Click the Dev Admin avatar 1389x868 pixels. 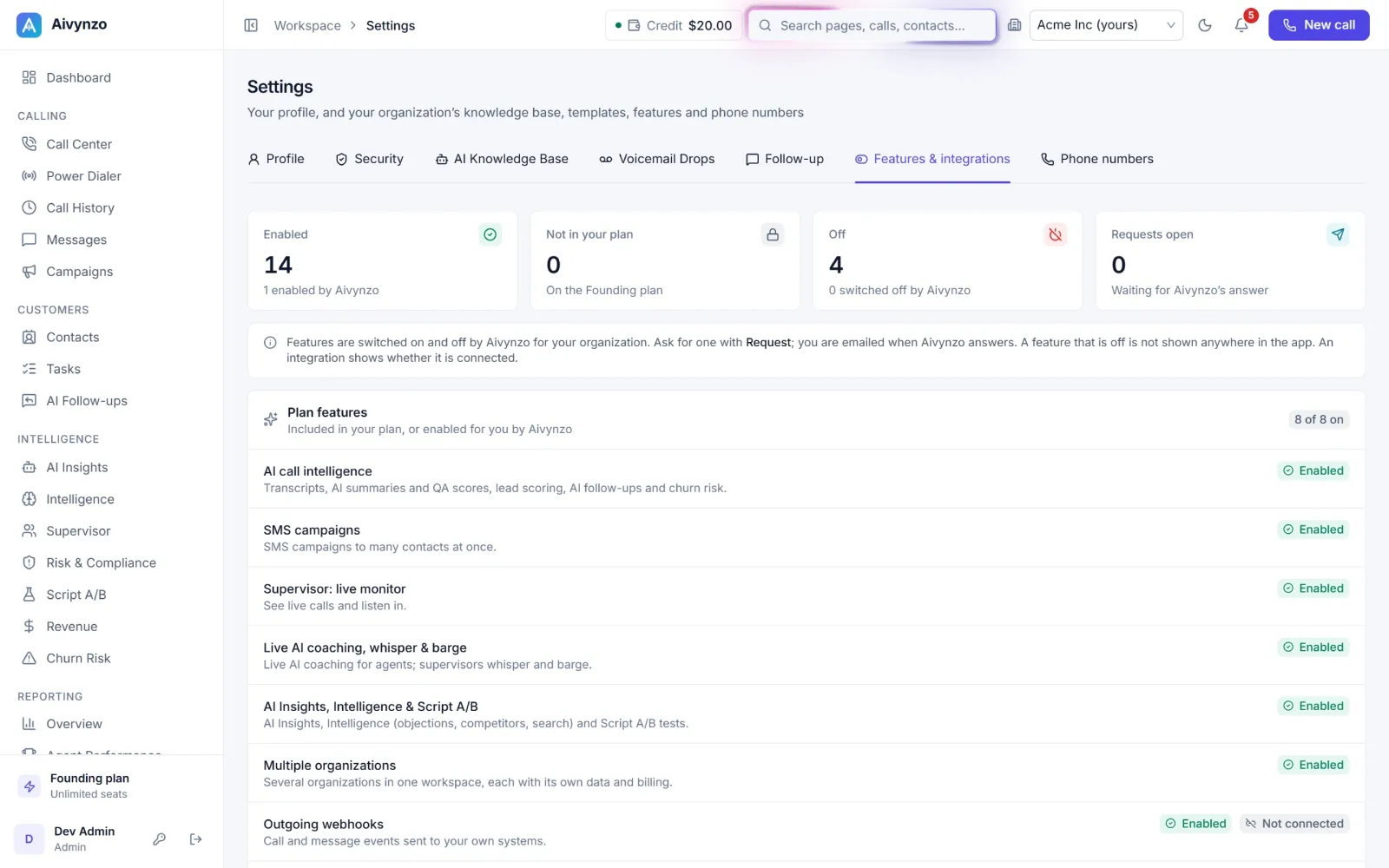[x=30, y=838]
